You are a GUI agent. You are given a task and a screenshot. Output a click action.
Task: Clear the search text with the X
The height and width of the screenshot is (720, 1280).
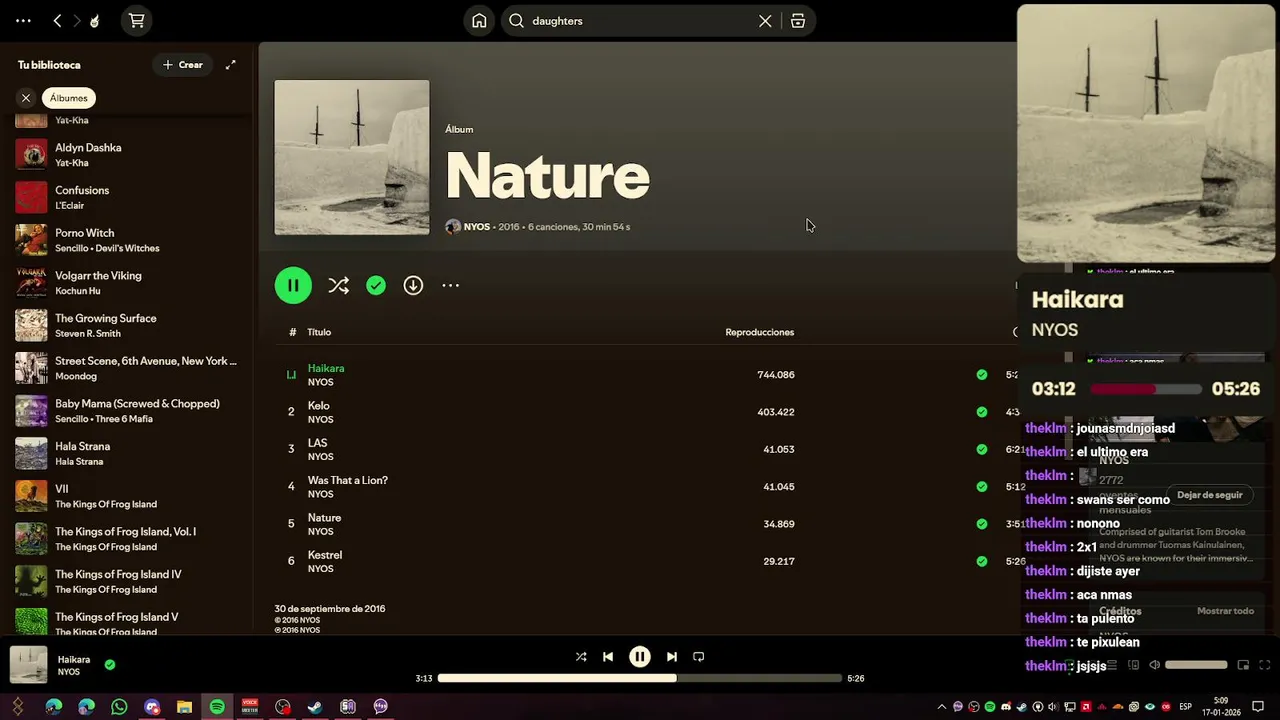tap(765, 21)
